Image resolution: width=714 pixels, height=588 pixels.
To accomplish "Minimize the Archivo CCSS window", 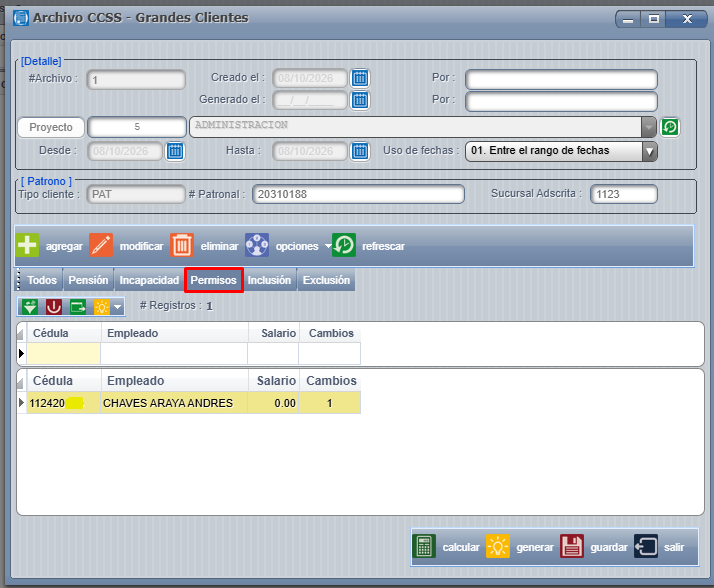I will tap(628, 19).
